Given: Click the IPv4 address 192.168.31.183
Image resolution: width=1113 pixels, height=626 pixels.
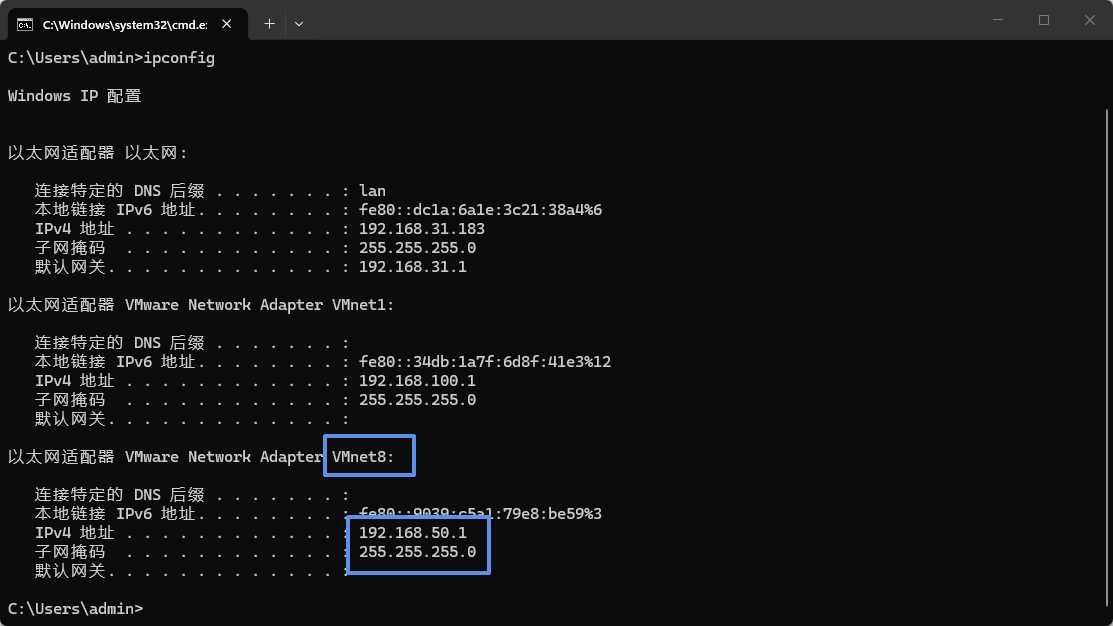Looking at the screenshot, I should (421, 229).
